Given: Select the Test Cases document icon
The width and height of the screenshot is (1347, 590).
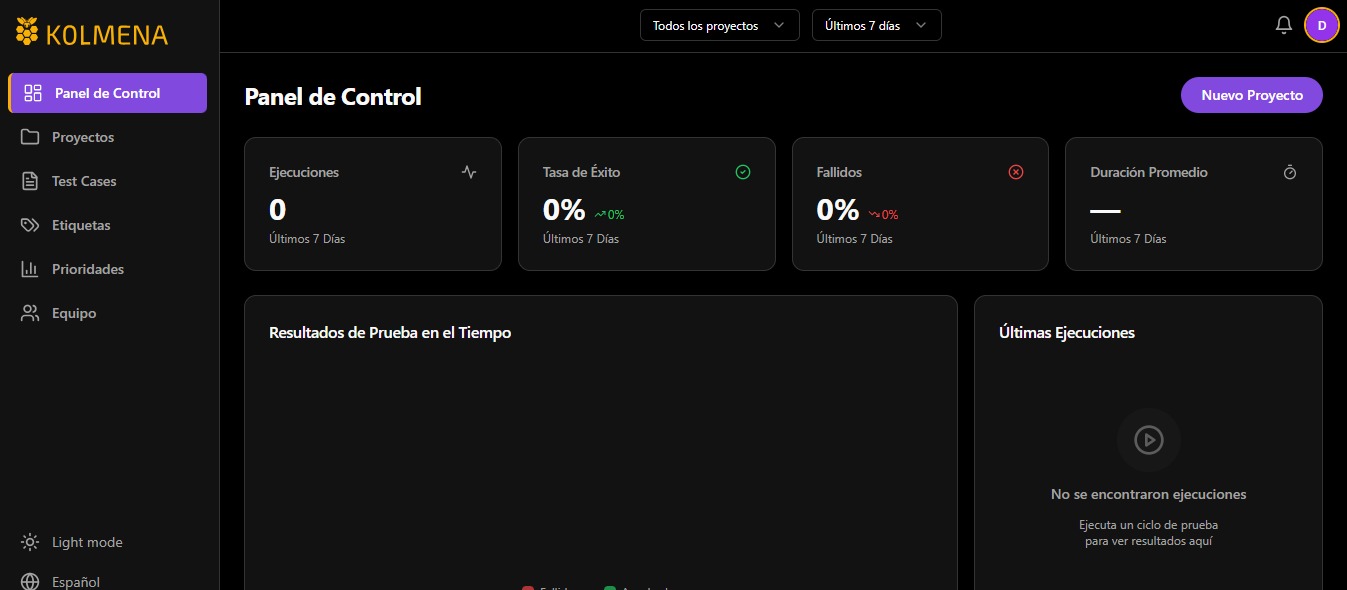Looking at the screenshot, I should (x=30, y=181).
